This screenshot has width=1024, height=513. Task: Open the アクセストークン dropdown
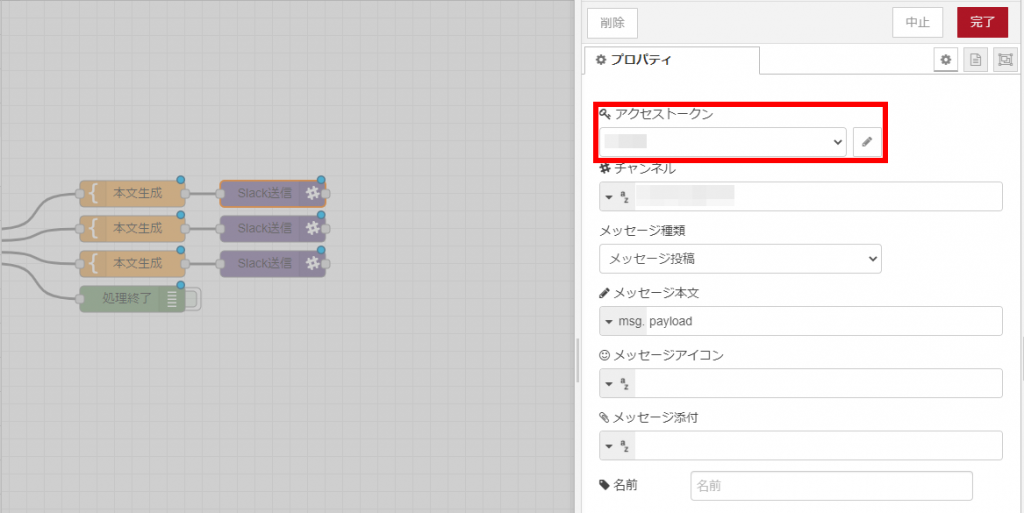point(723,142)
